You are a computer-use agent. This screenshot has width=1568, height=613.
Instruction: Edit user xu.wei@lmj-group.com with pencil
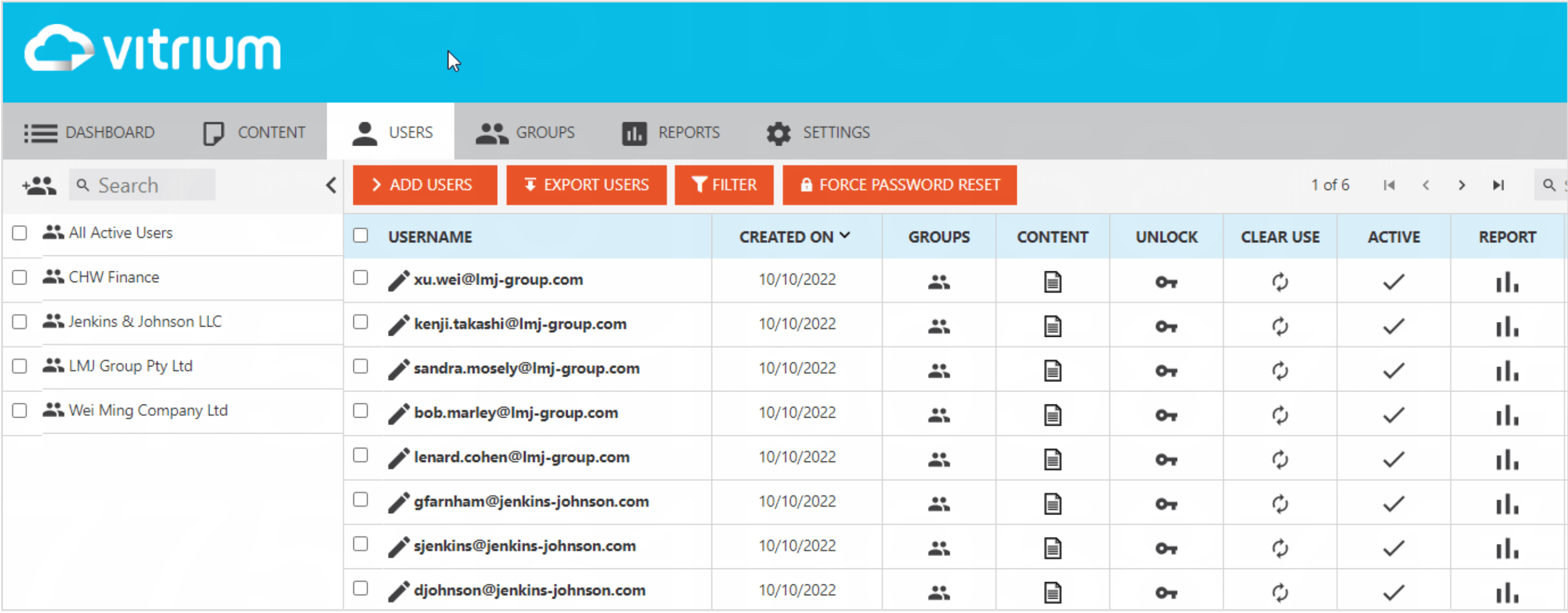398,280
